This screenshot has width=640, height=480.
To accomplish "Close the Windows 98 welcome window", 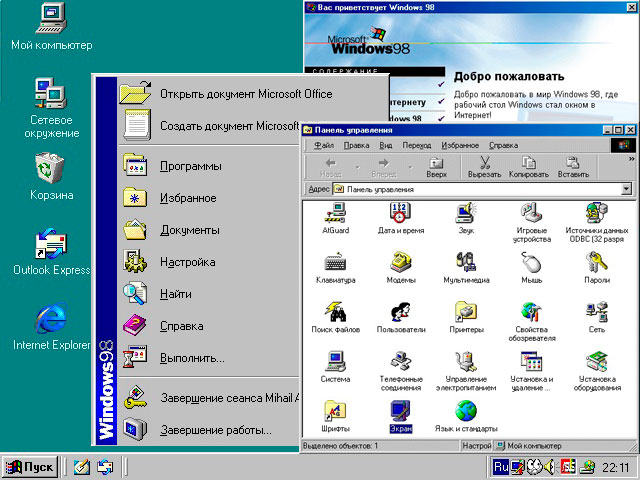I will tap(631, 7).
